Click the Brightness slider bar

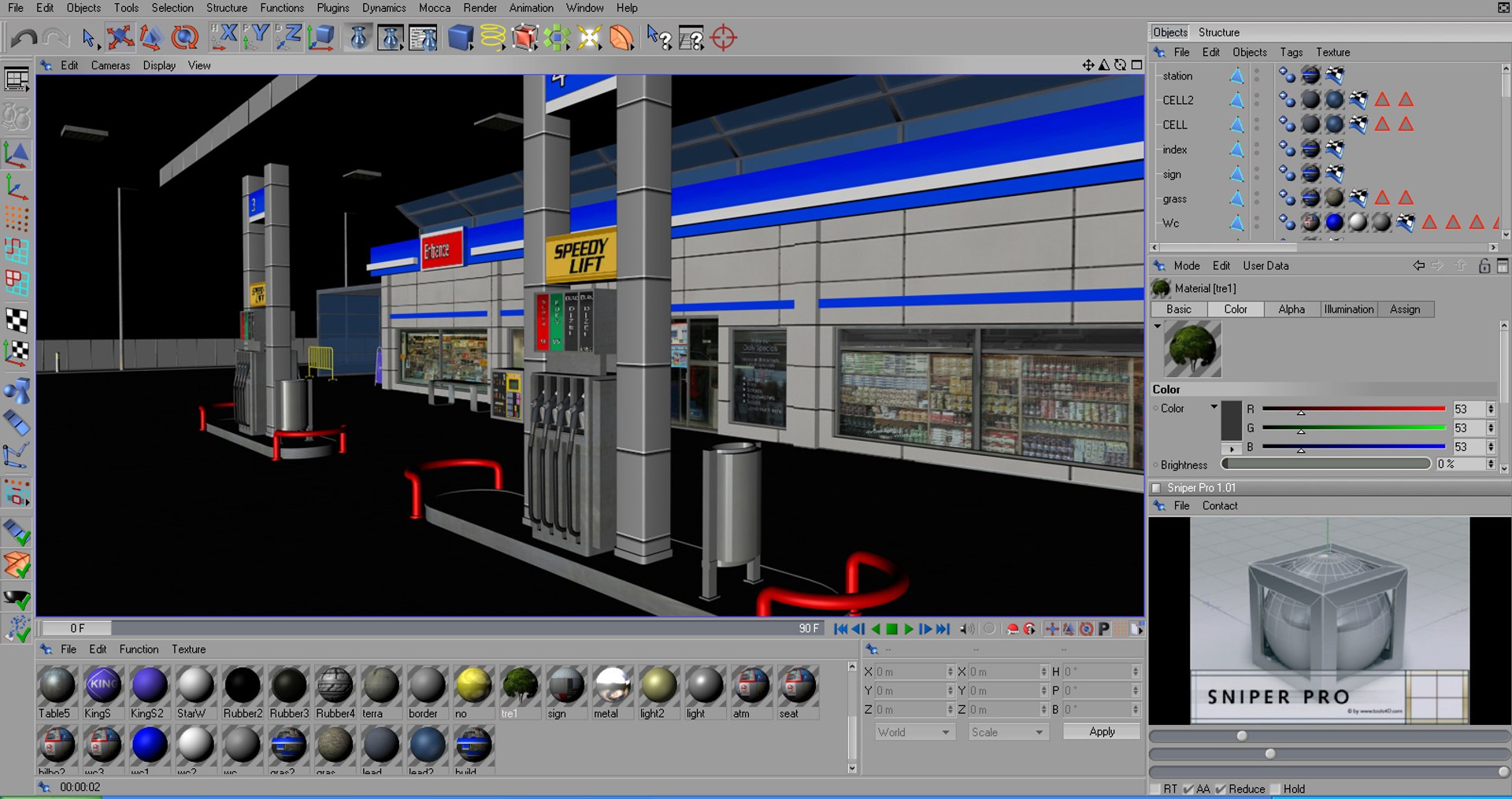[x=1326, y=464]
